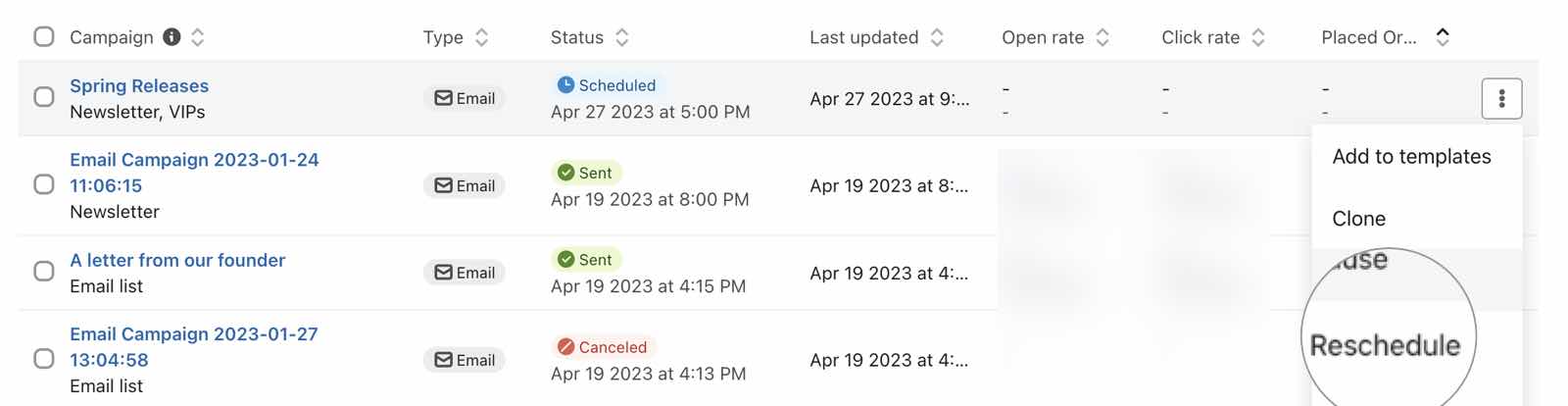Click the Sent checkmark for Email Campaign 2023-01-24
The image size is (1568, 406).
565,173
